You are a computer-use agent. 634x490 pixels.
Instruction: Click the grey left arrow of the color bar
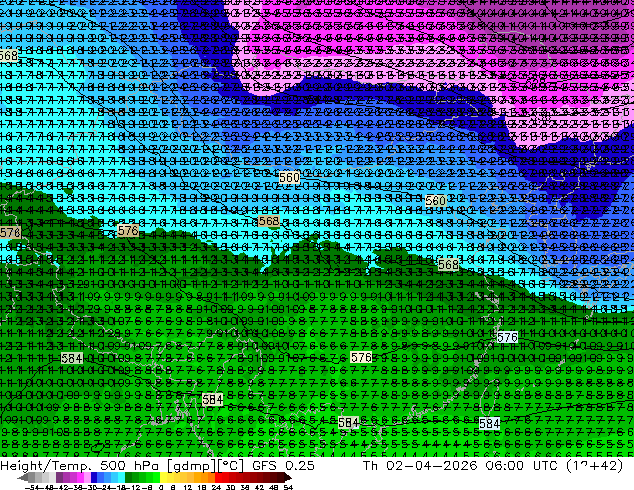23,477
